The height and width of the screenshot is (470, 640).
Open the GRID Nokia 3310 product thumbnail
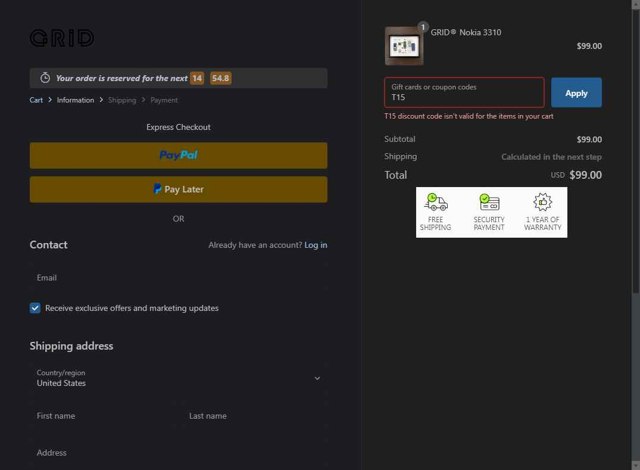(404, 46)
